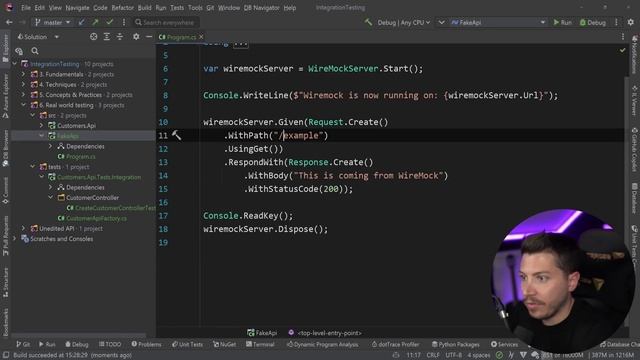Select Program.cs in the solution tree
The width and height of the screenshot is (640, 360).
(80, 157)
